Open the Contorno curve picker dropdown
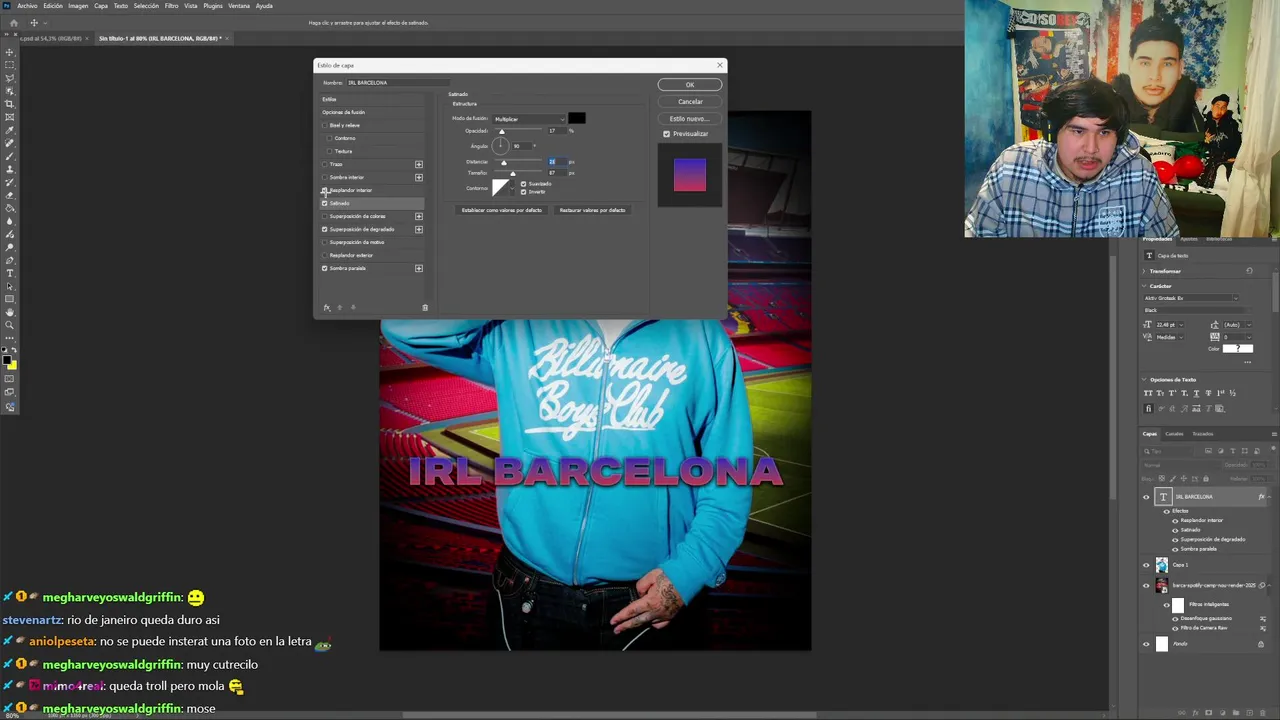Viewport: 1280px width, 720px height. click(514, 188)
